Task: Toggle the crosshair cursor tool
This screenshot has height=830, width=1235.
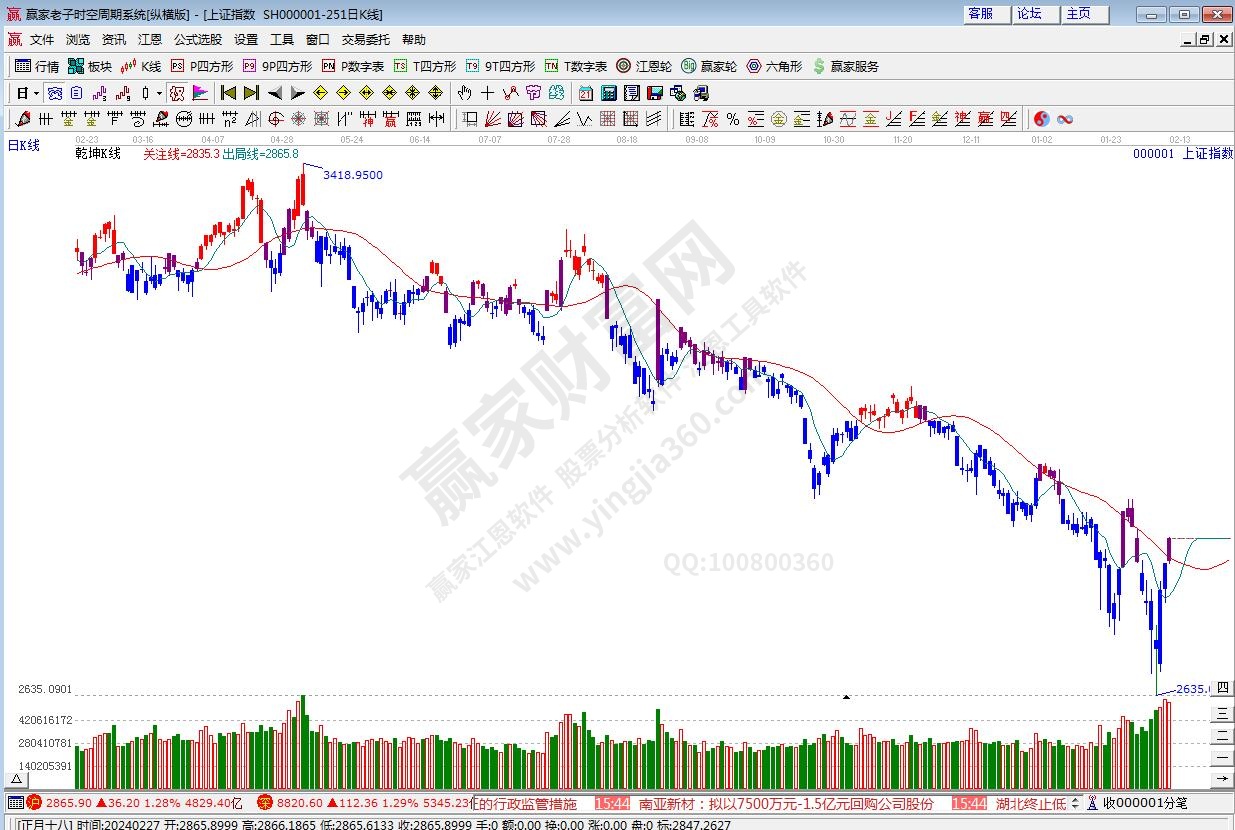Action: click(x=487, y=93)
